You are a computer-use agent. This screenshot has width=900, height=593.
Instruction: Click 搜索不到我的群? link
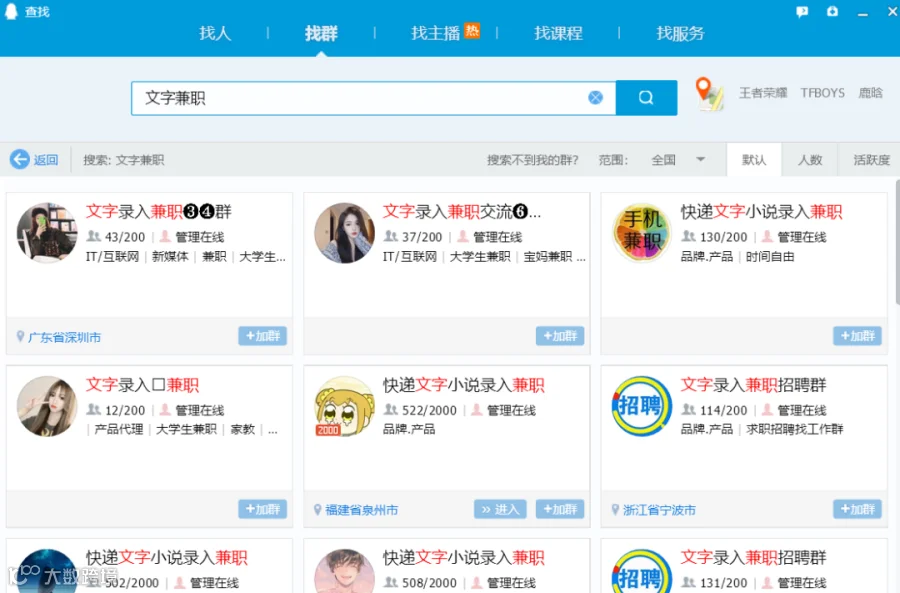tap(533, 160)
